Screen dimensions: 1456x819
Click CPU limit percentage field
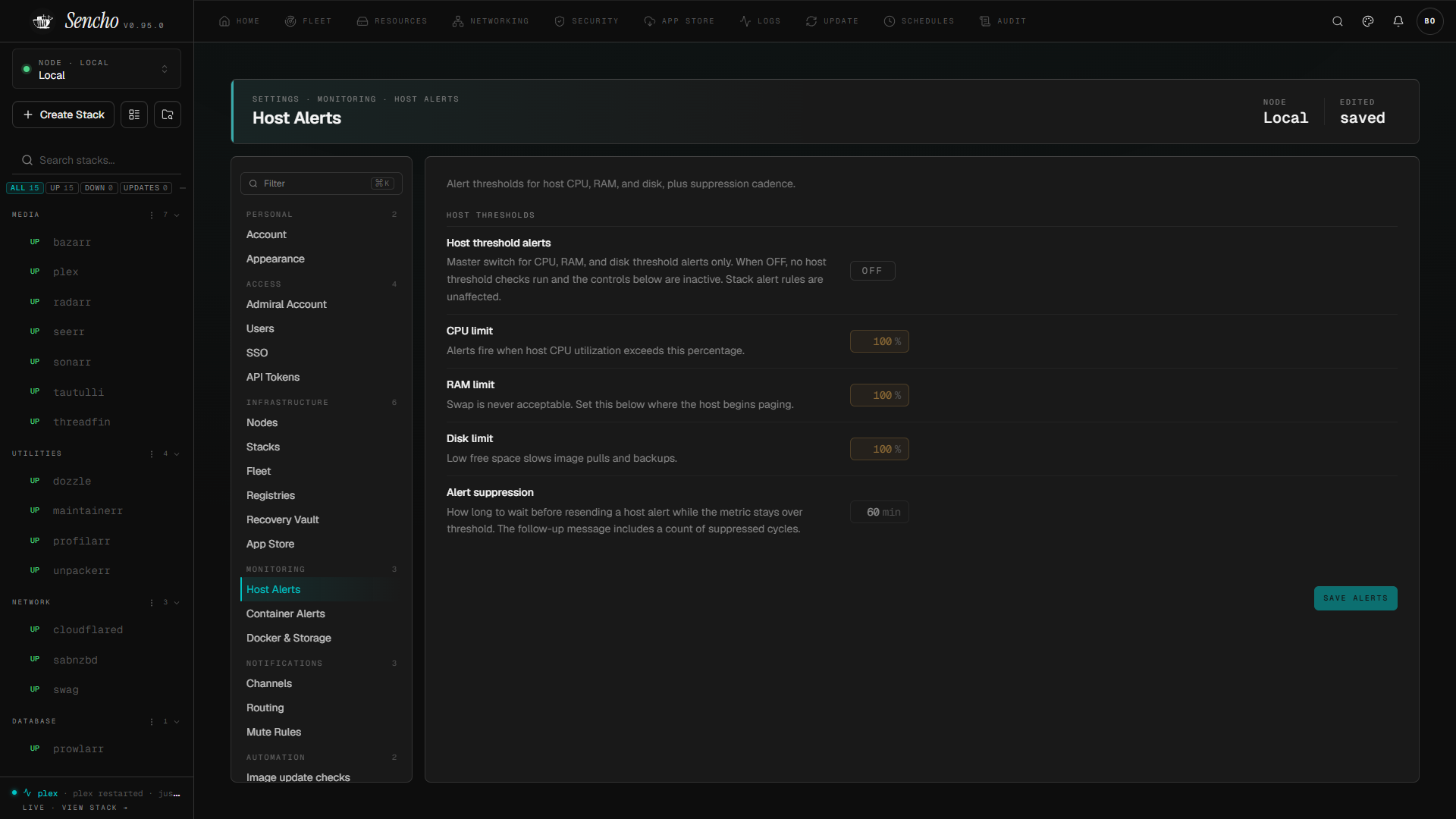coord(879,341)
